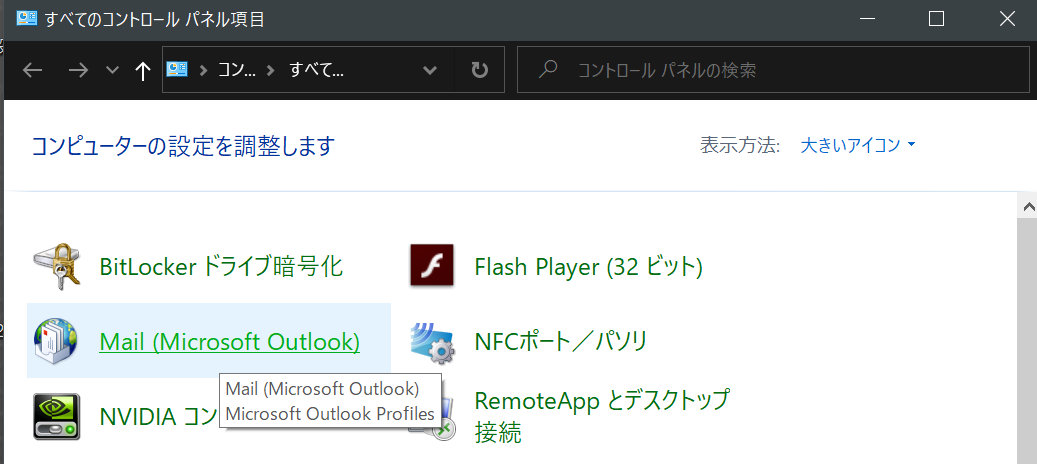Open Flash Player (32 ビット) link
This screenshot has width=1037, height=464.
(589, 266)
